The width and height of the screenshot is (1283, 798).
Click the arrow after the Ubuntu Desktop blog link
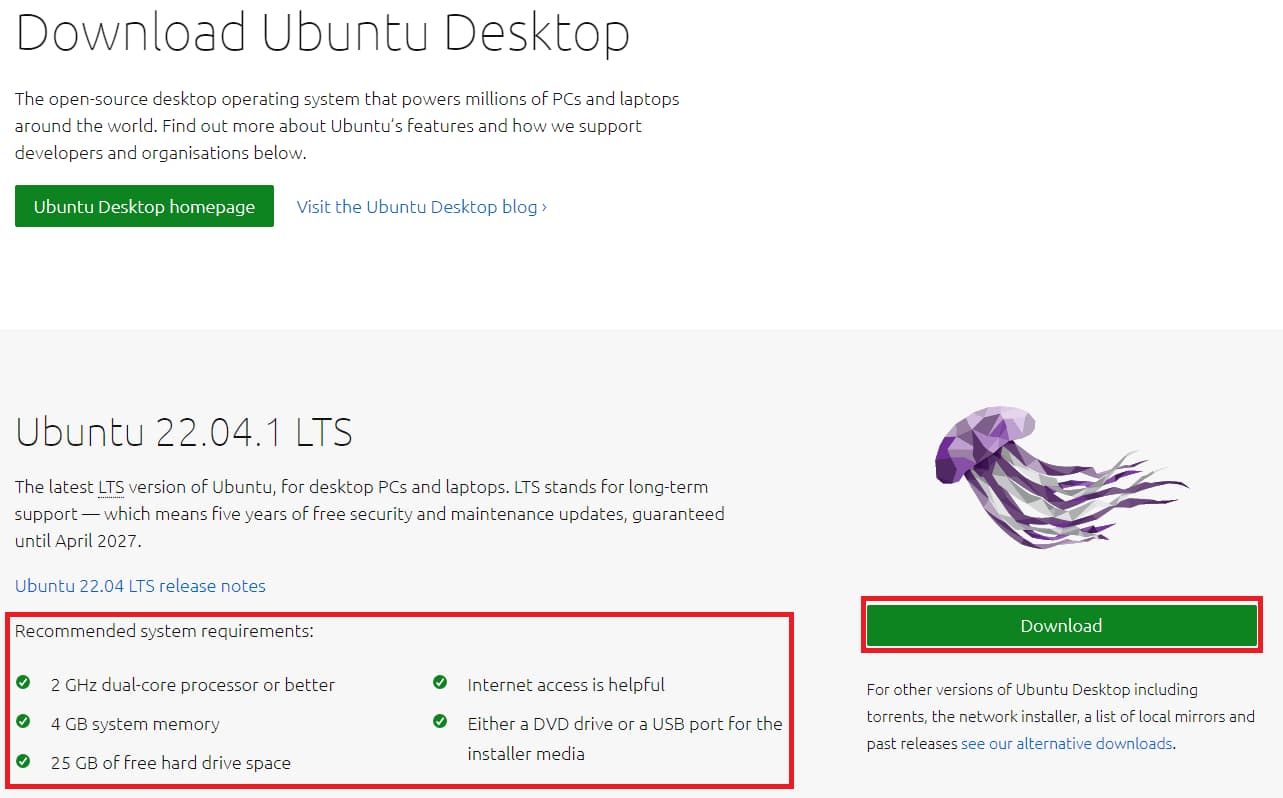click(543, 206)
